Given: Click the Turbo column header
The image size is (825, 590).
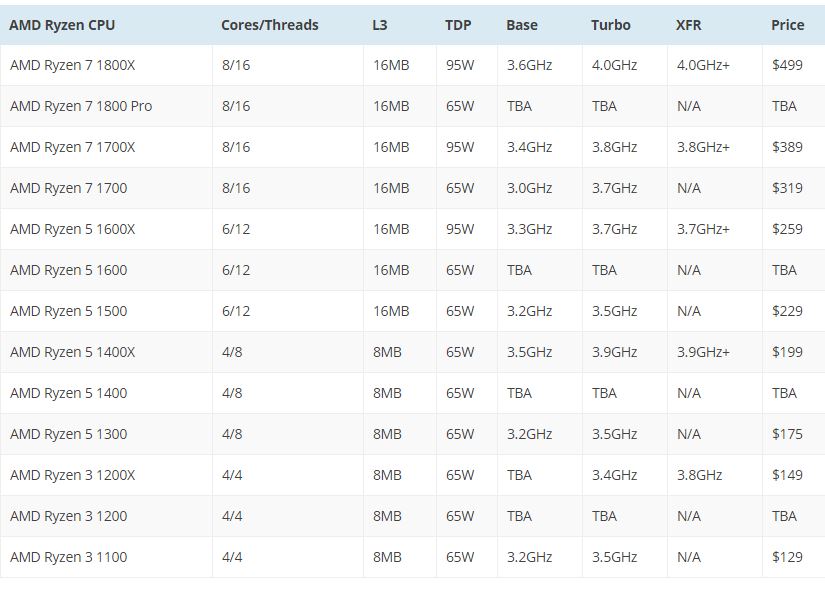Looking at the screenshot, I should click(x=610, y=25).
